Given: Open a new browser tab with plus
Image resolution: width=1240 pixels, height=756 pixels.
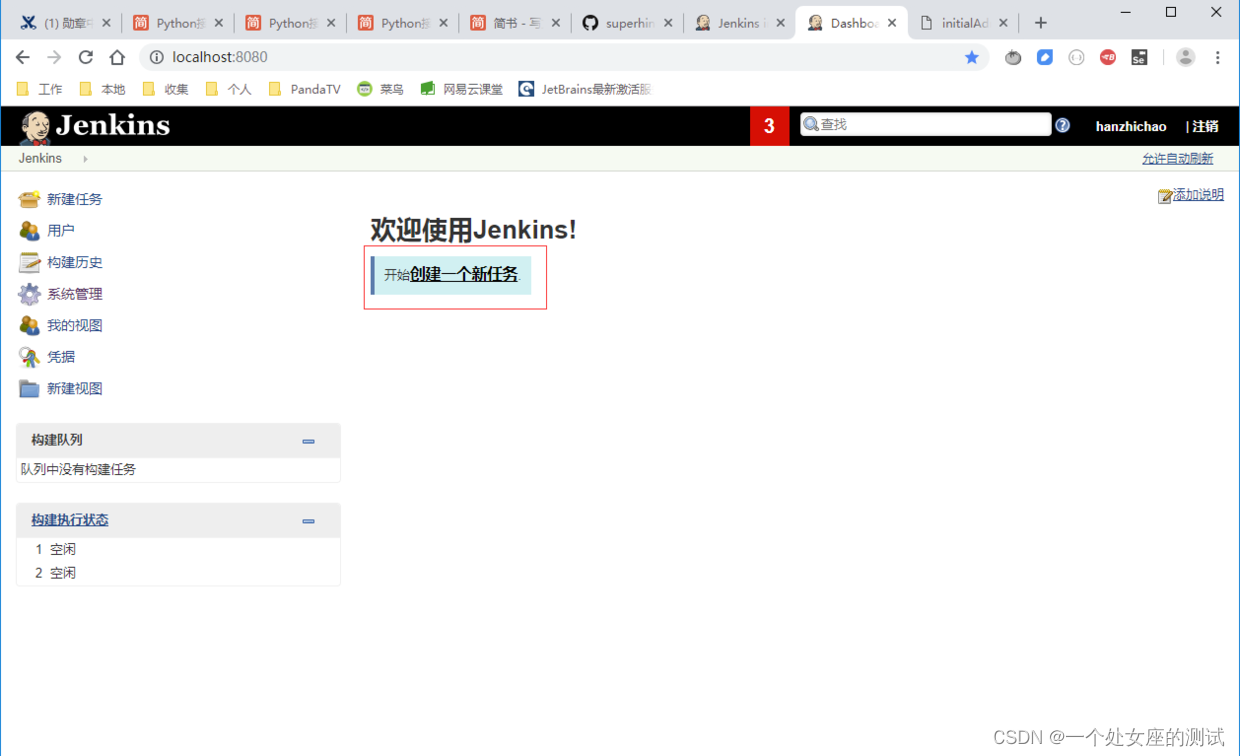Looking at the screenshot, I should click(1041, 23).
